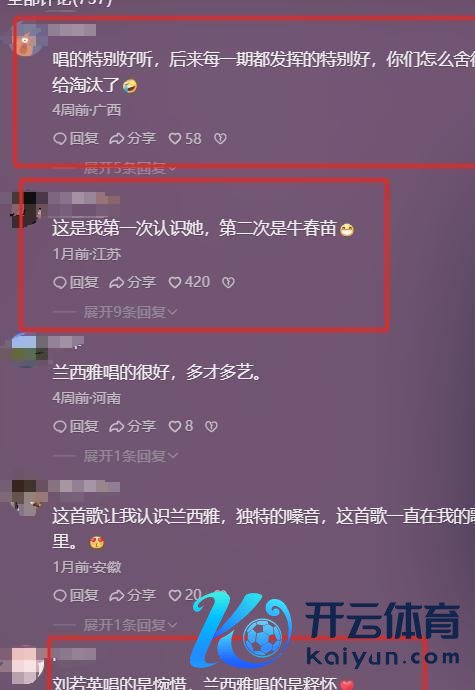475x690 pixels.
Task: Reply to the 牛春苗 comment
Action: coord(76,282)
